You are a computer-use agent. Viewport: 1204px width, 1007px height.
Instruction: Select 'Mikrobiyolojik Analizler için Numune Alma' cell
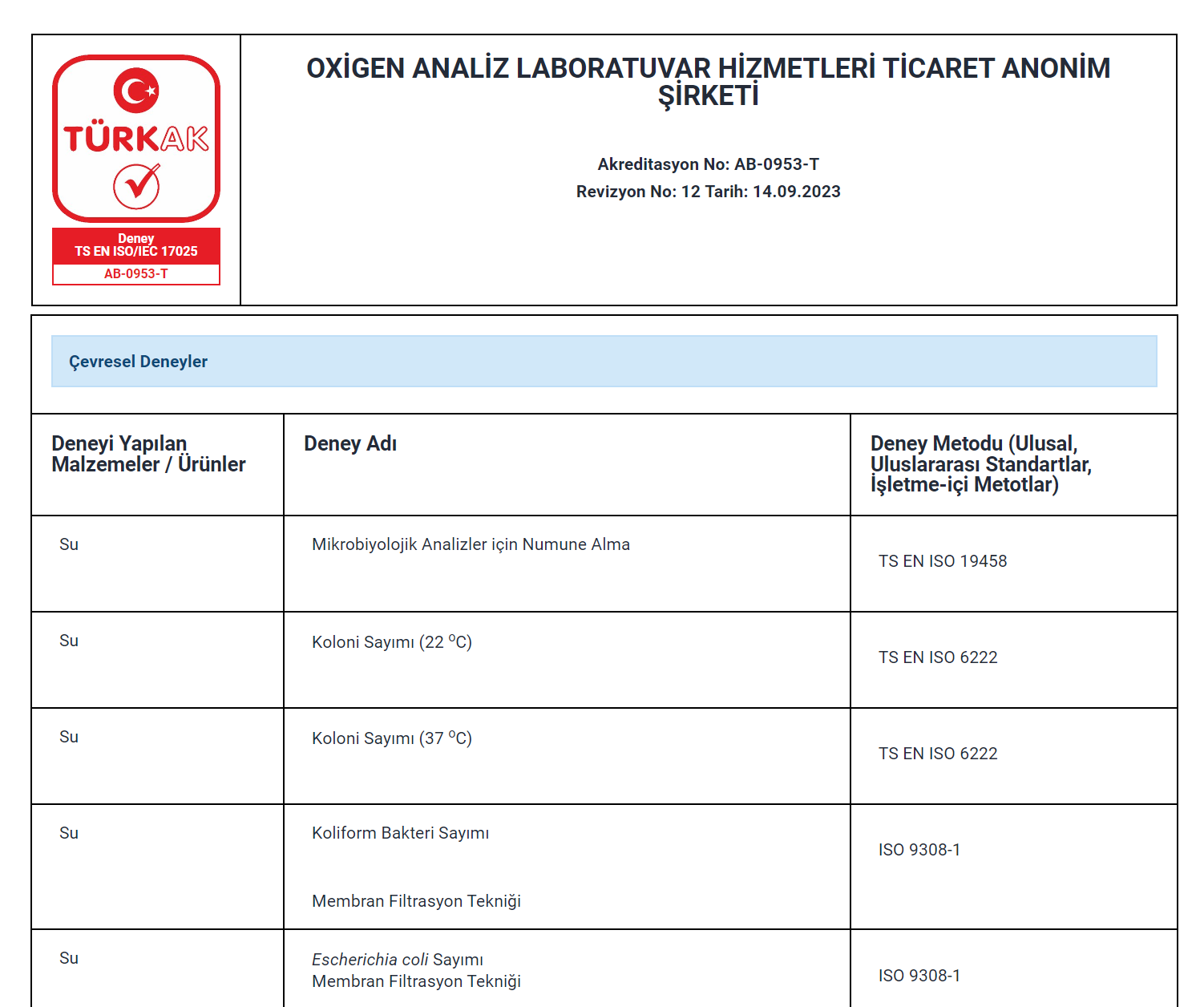tap(471, 544)
